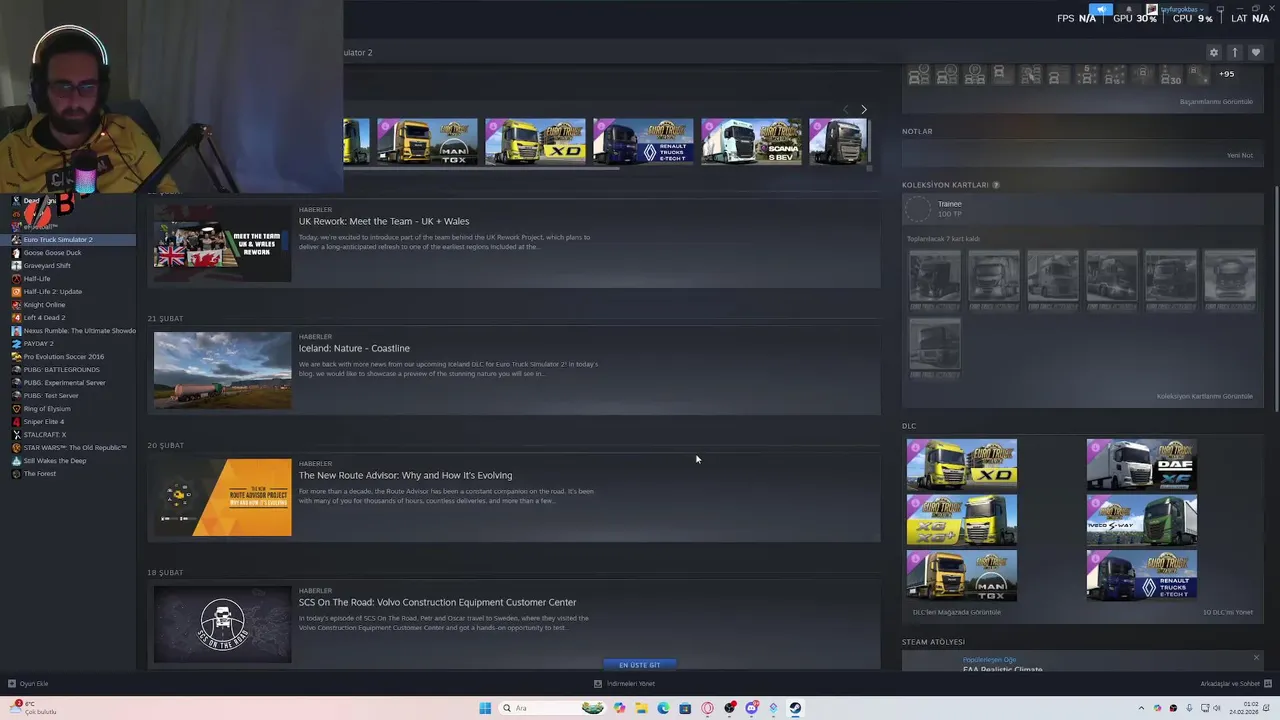1280x720 pixels.
Task: Open the DAF XG/XG+ DLC tile
Action: click(962, 520)
